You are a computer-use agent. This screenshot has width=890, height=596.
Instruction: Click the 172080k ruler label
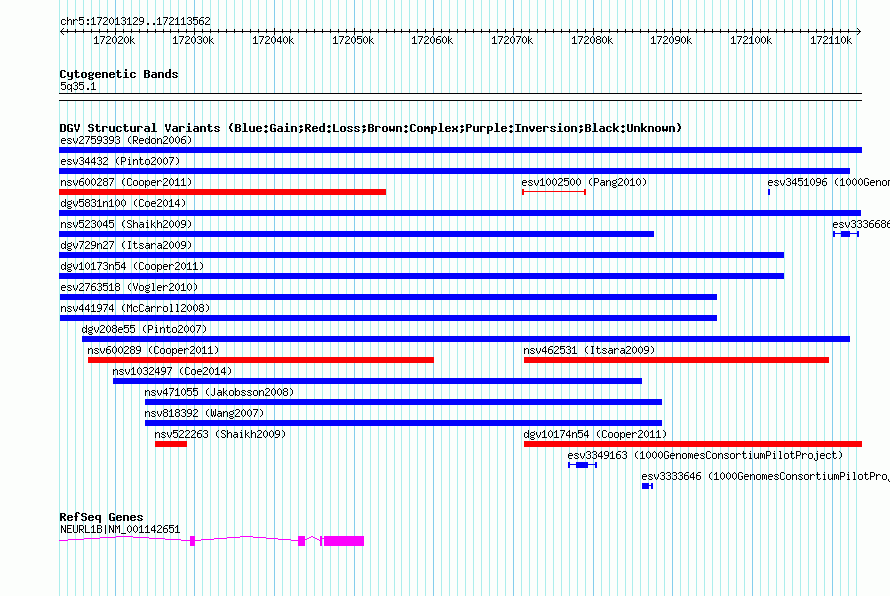tap(592, 40)
